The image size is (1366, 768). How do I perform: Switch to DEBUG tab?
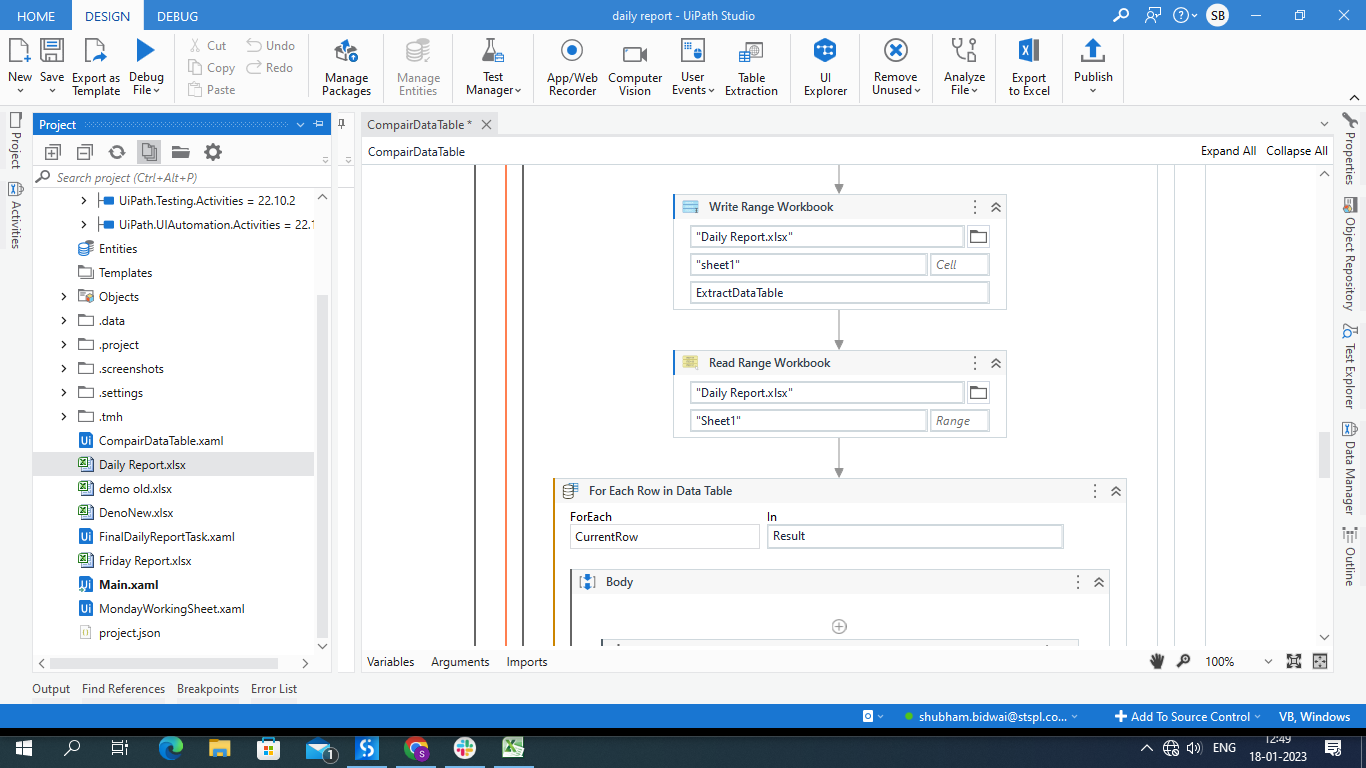(178, 16)
